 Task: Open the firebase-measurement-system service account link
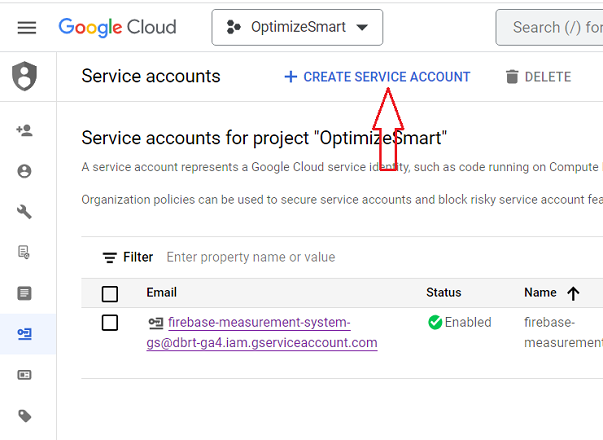tap(262, 332)
